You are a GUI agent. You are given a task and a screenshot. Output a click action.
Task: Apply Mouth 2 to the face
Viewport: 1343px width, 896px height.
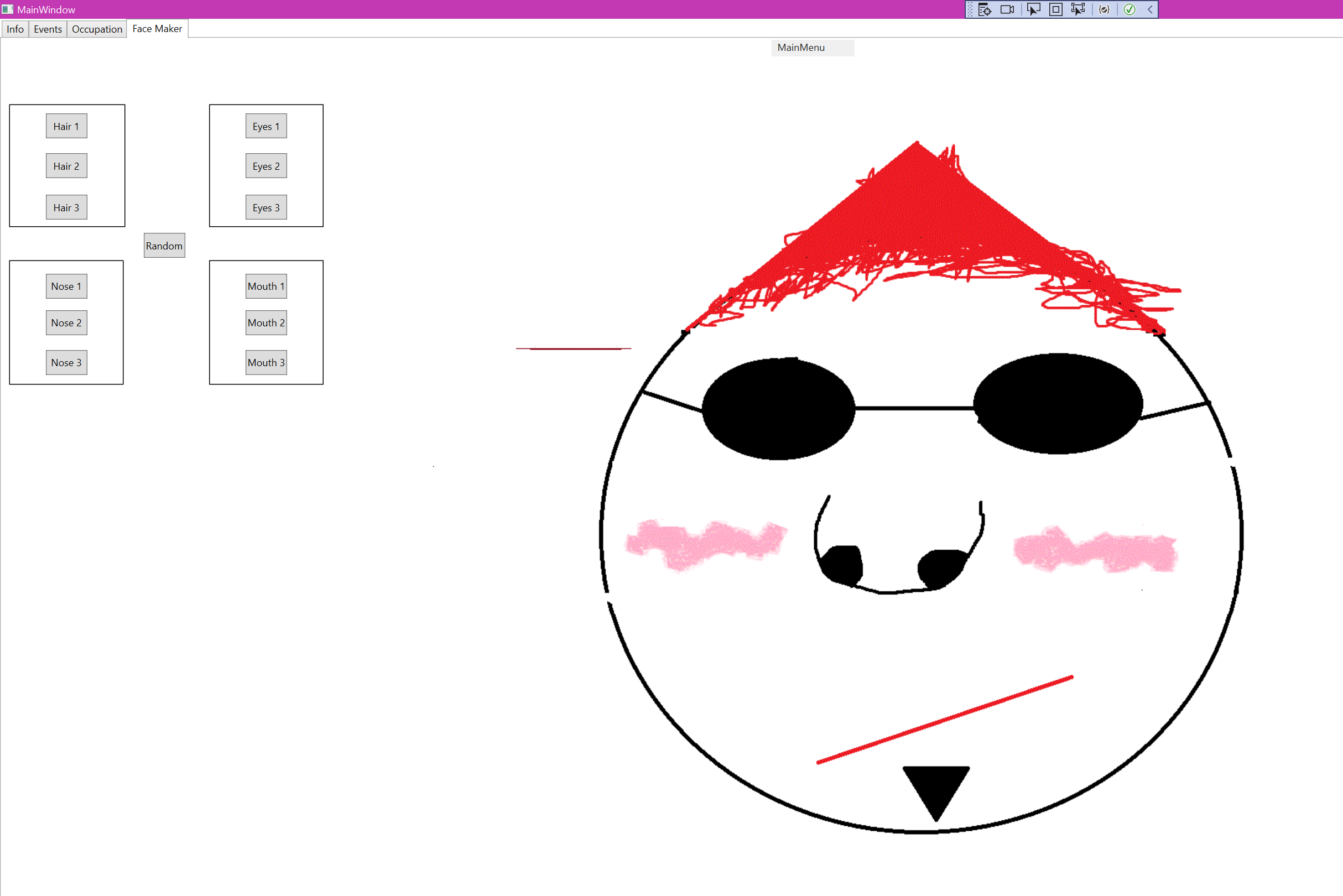tap(266, 322)
